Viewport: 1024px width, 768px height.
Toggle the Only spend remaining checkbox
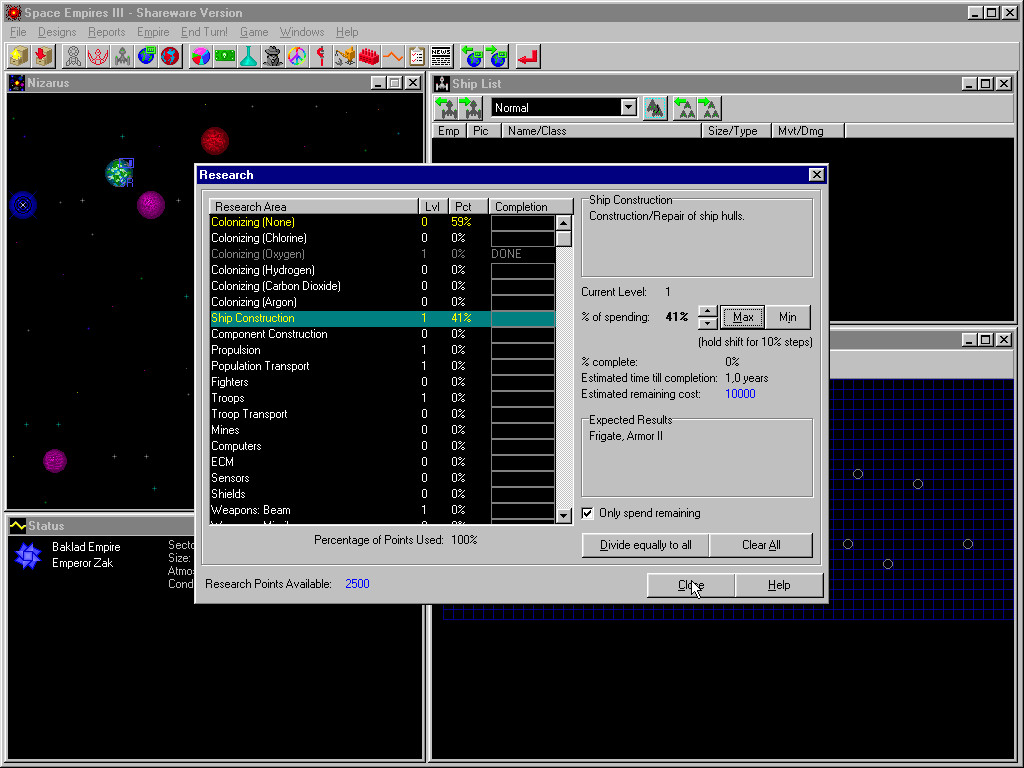click(x=589, y=513)
